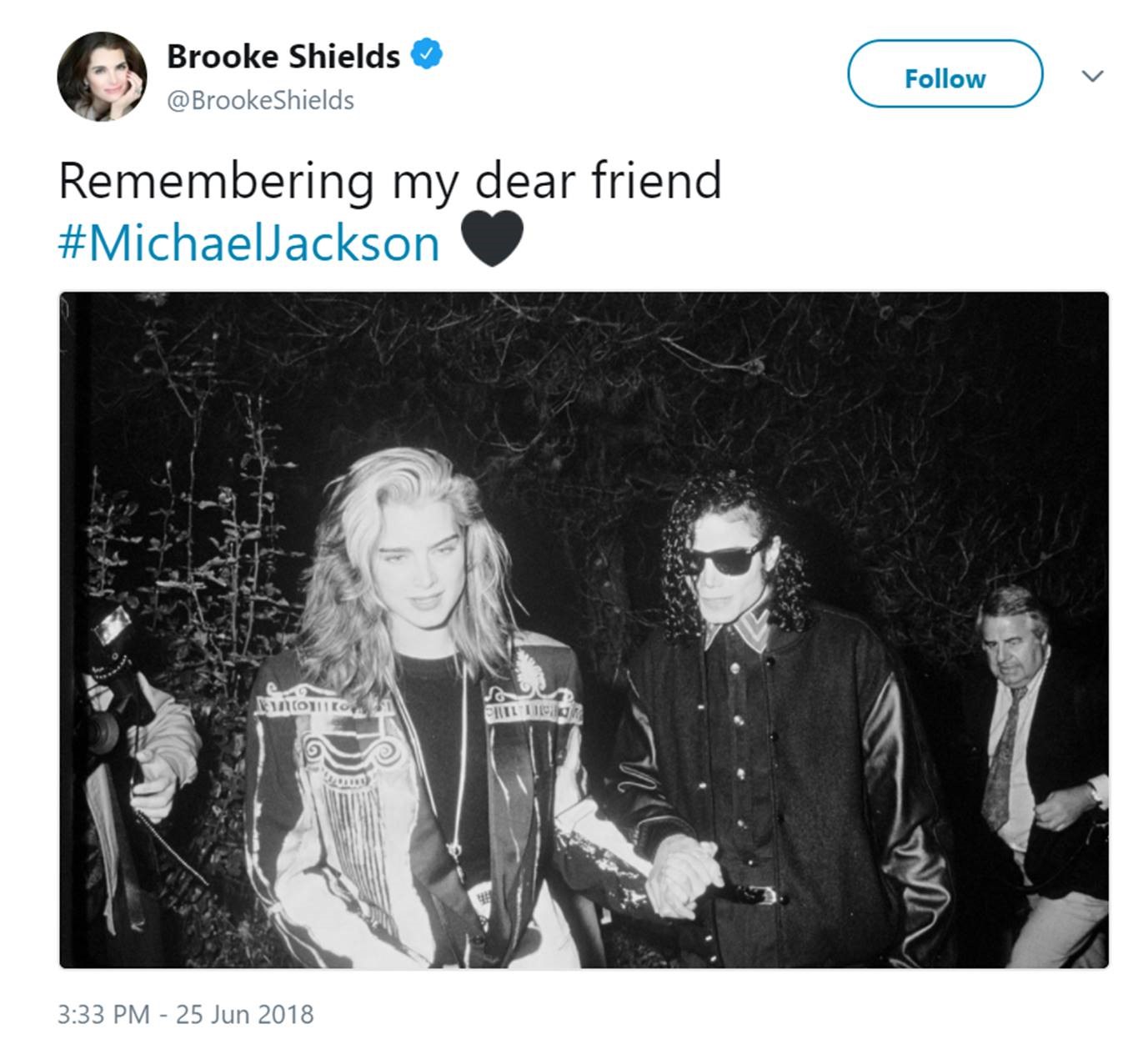Viewport: 1148px width, 1044px height.
Task: Open the black-and-white tweet photo
Action: coord(584,630)
